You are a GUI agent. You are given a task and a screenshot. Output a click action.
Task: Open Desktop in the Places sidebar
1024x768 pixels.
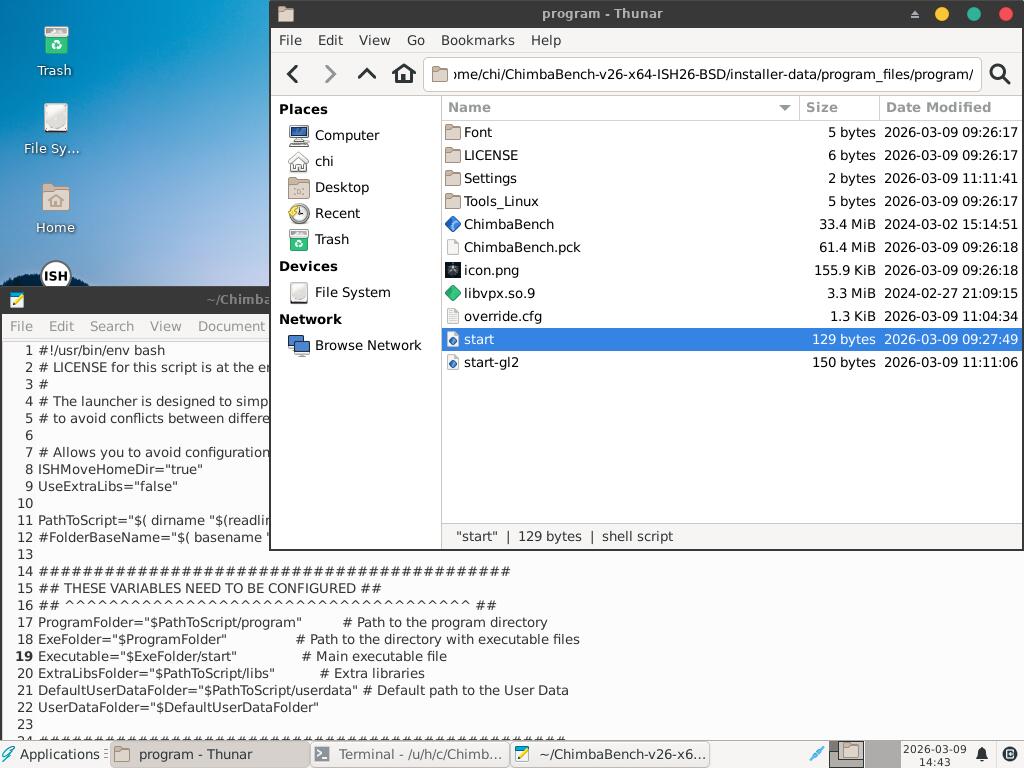click(x=328, y=187)
